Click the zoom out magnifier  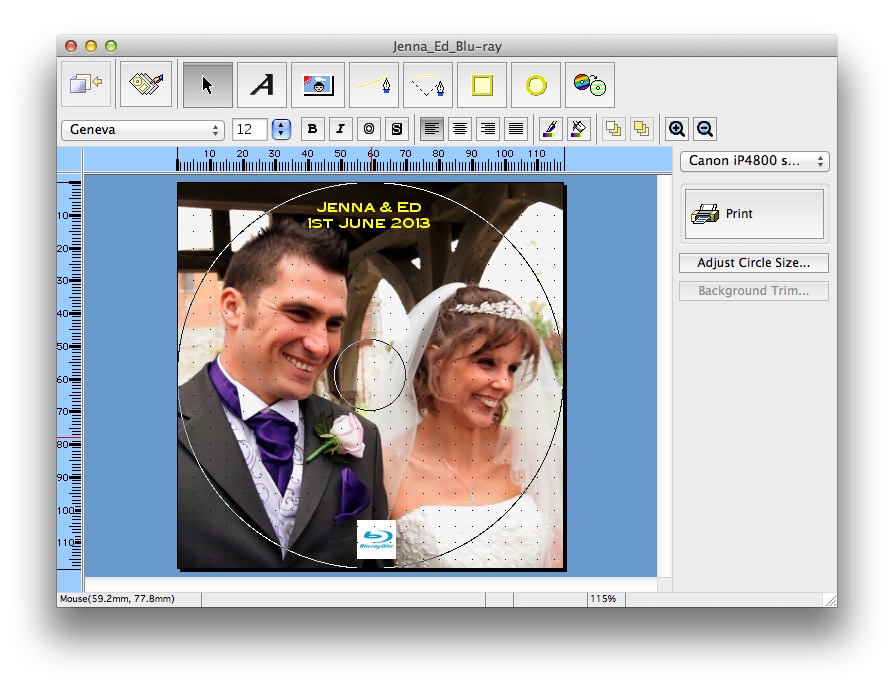(x=704, y=129)
